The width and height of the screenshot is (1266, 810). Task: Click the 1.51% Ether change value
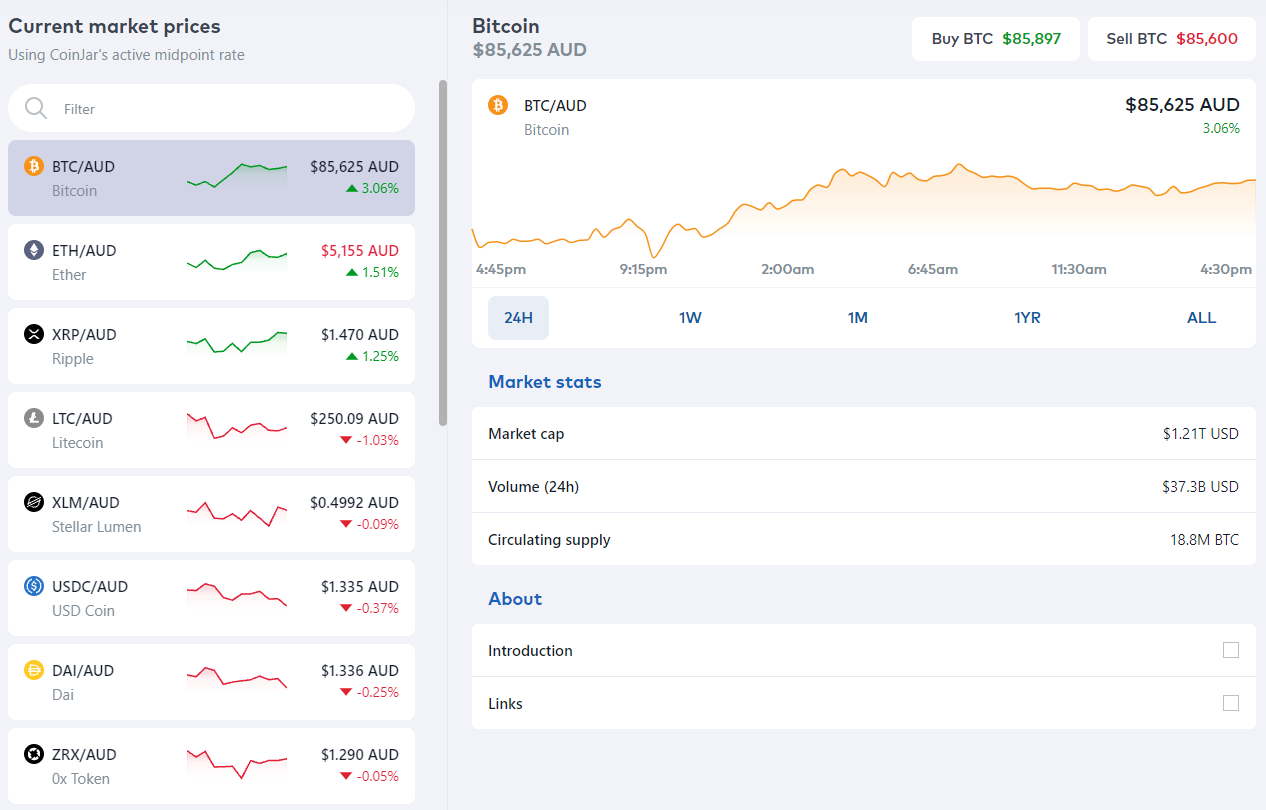pos(381,272)
